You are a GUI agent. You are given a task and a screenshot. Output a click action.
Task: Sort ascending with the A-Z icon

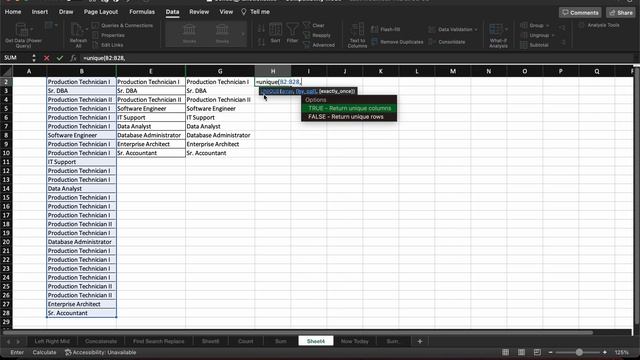click(261, 28)
